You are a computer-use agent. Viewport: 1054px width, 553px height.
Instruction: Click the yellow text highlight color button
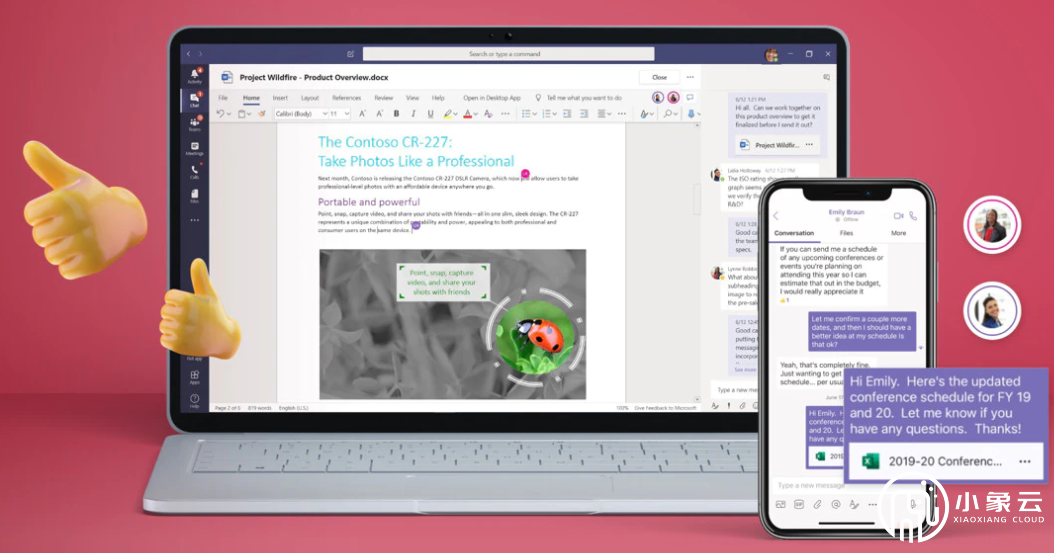[447, 114]
